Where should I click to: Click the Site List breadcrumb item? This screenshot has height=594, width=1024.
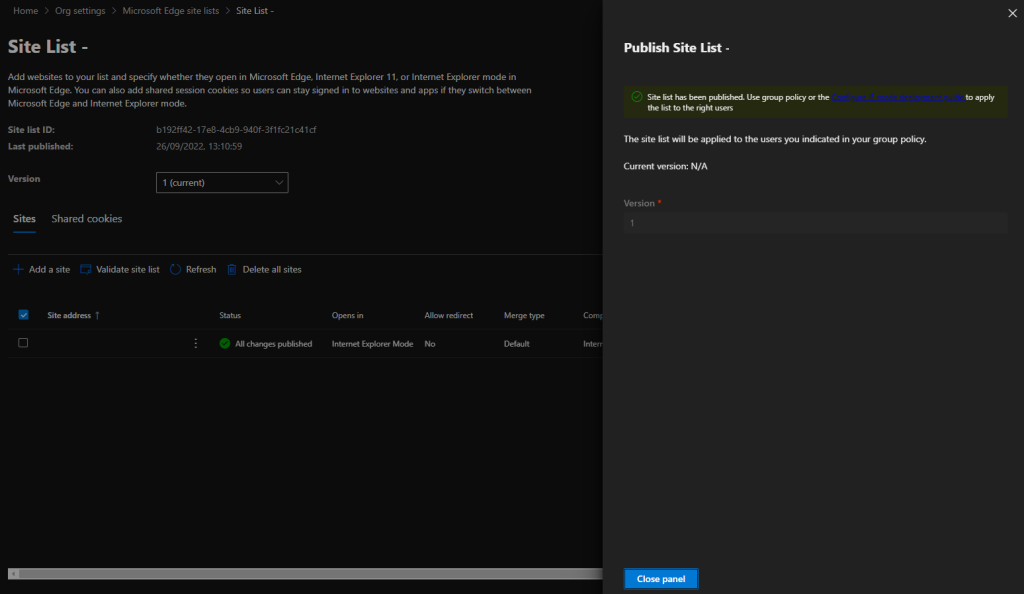tap(255, 10)
